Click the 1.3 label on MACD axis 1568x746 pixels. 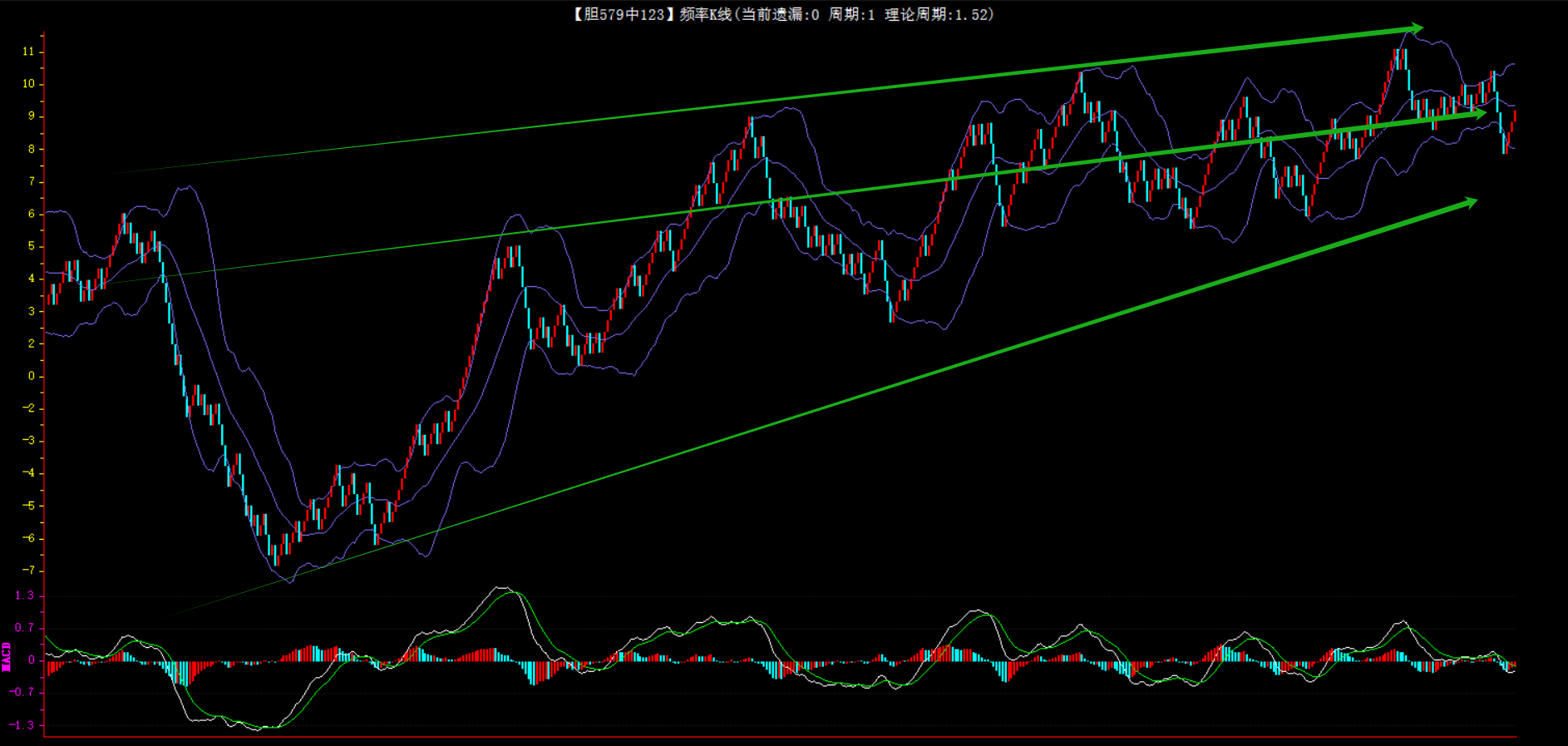25,595
